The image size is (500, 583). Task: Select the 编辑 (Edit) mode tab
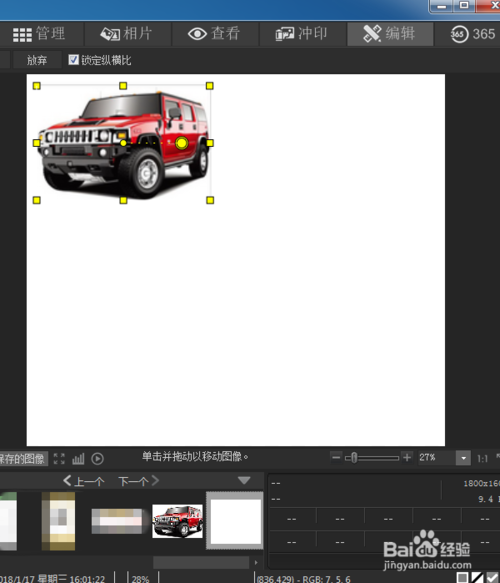click(x=390, y=34)
